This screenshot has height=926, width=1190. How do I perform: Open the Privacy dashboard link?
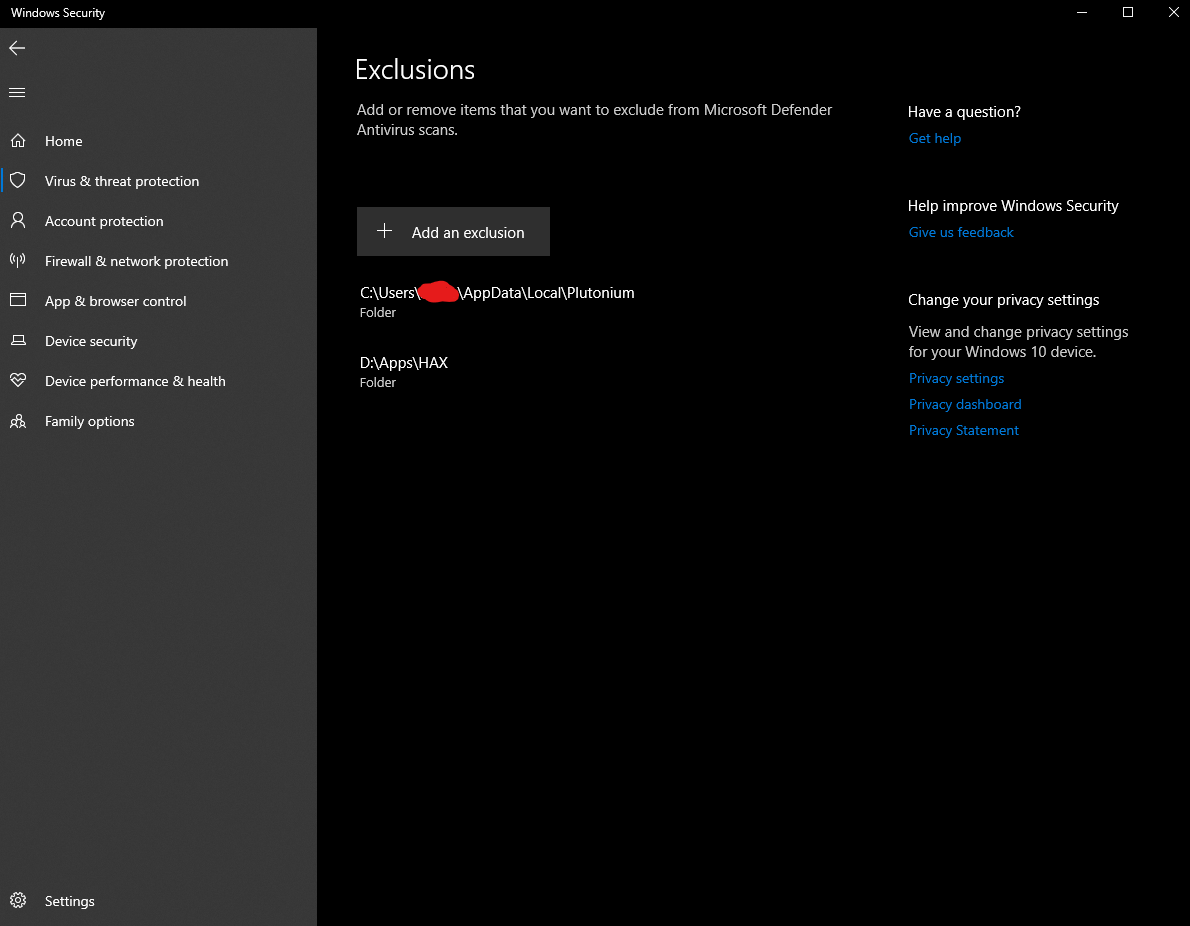coord(965,404)
